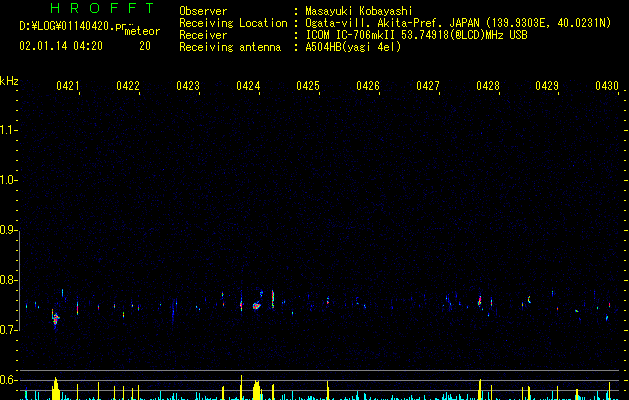Screen dimensions: 629x400
Task: Click the date stamp 02.01.14 04:20
Action: pyautogui.click(x=61, y=46)
